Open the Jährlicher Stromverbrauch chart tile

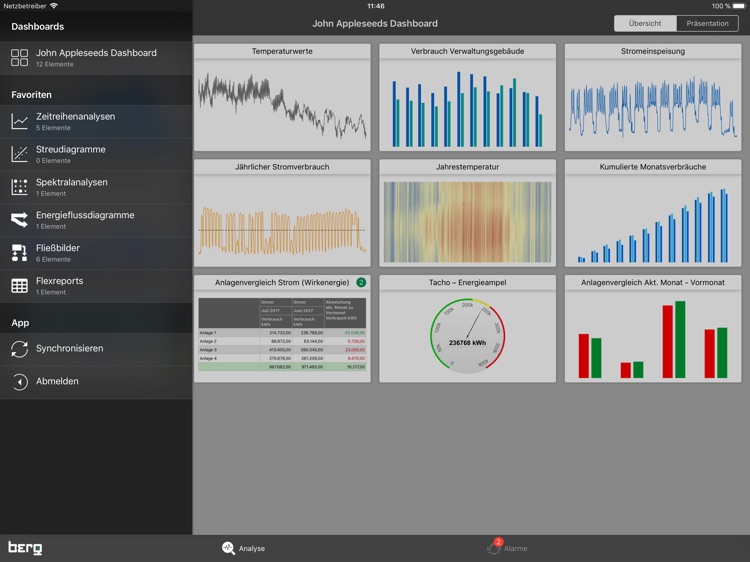(282, 213)
